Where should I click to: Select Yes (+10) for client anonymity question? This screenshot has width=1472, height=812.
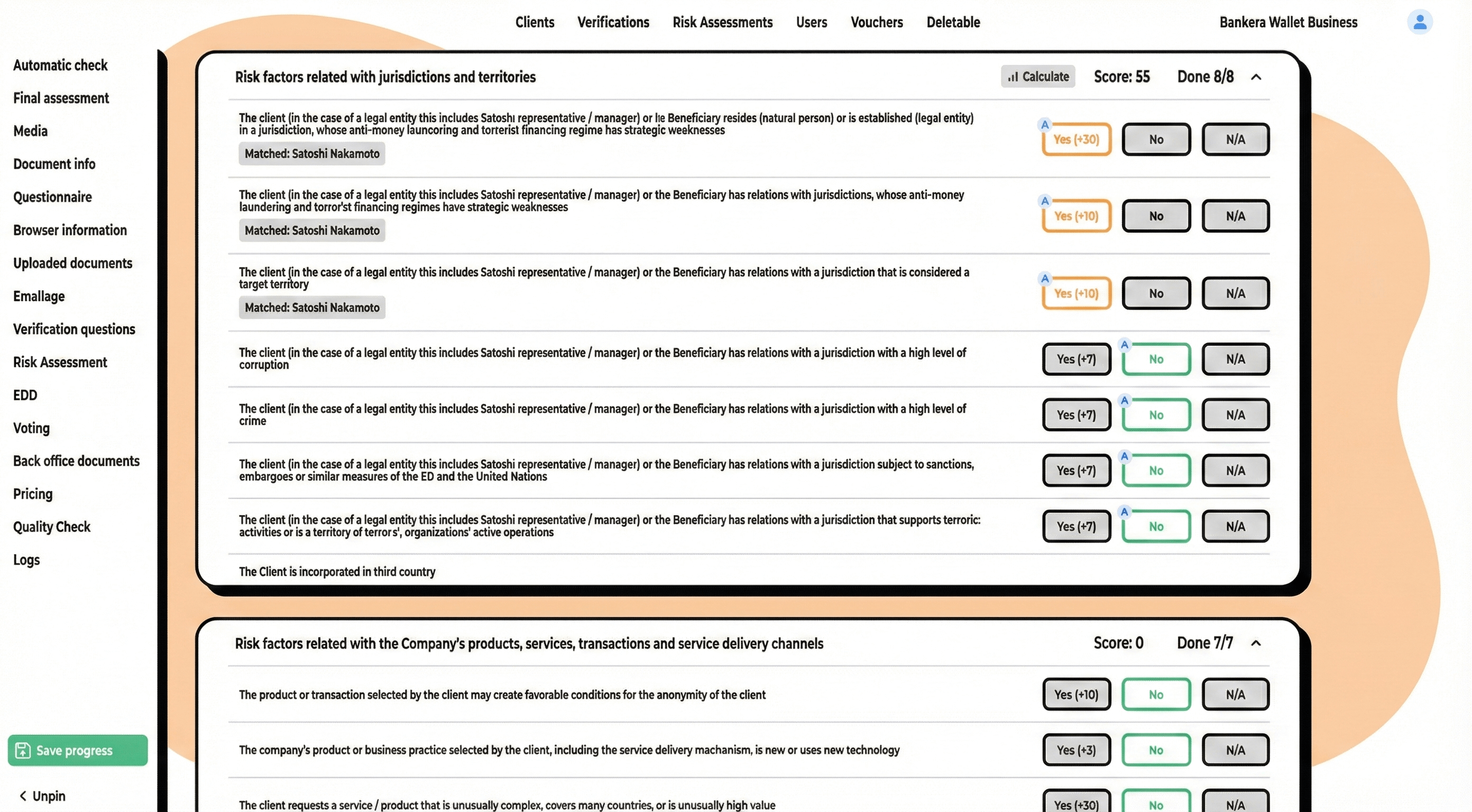[1076, 694]
